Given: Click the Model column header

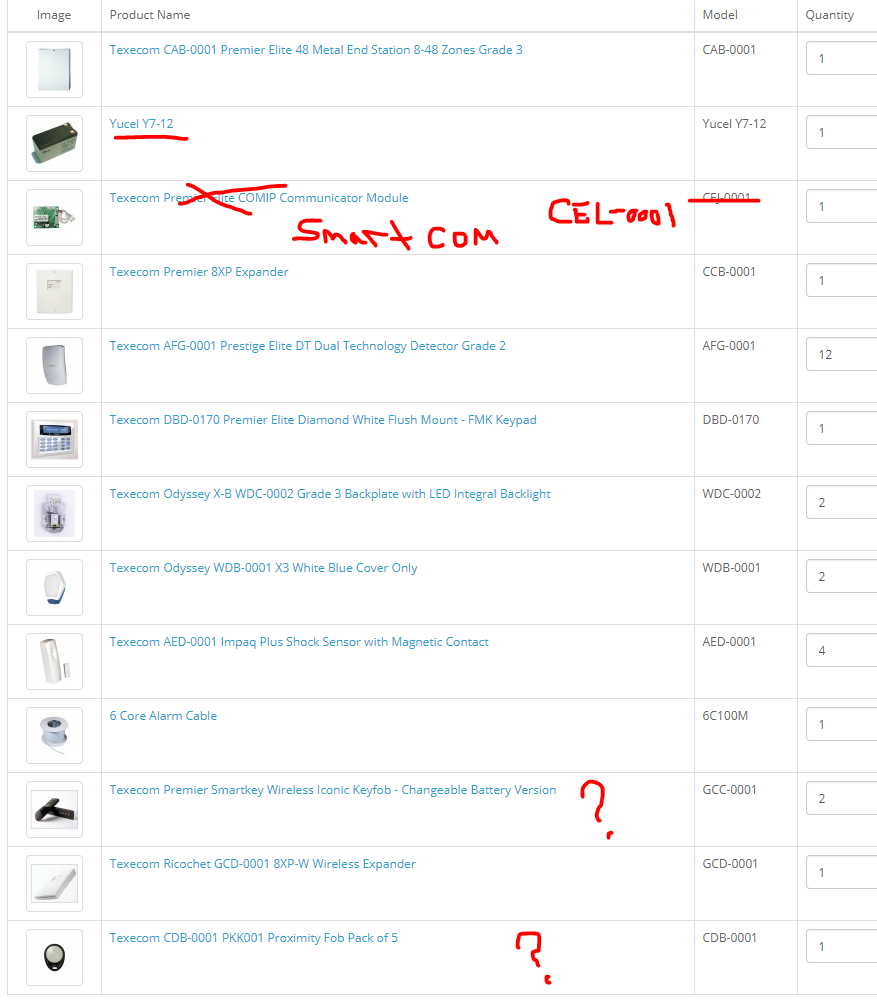Looking at the screenshot, I should point(720,15).
